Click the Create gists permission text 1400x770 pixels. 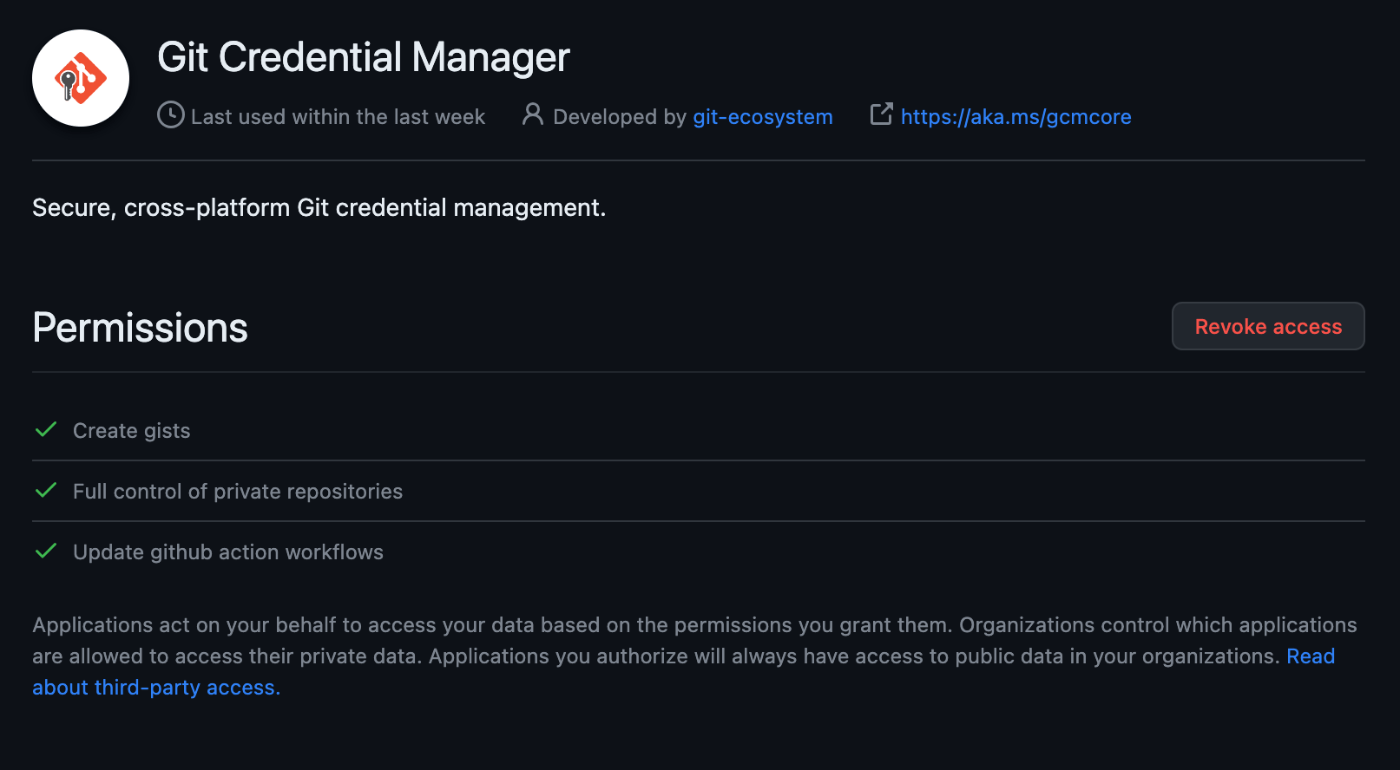[131, 431]
